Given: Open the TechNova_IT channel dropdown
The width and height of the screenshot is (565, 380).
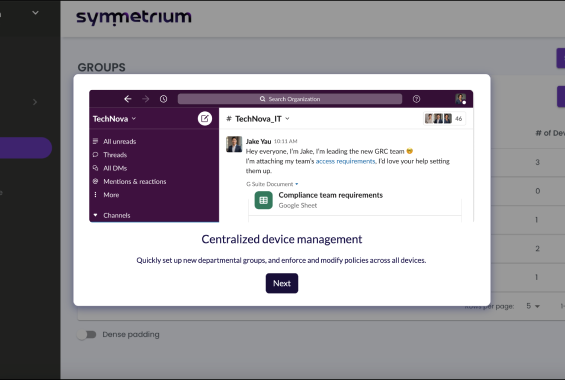Looking at the screenshot, I should [x=258, y=119].
